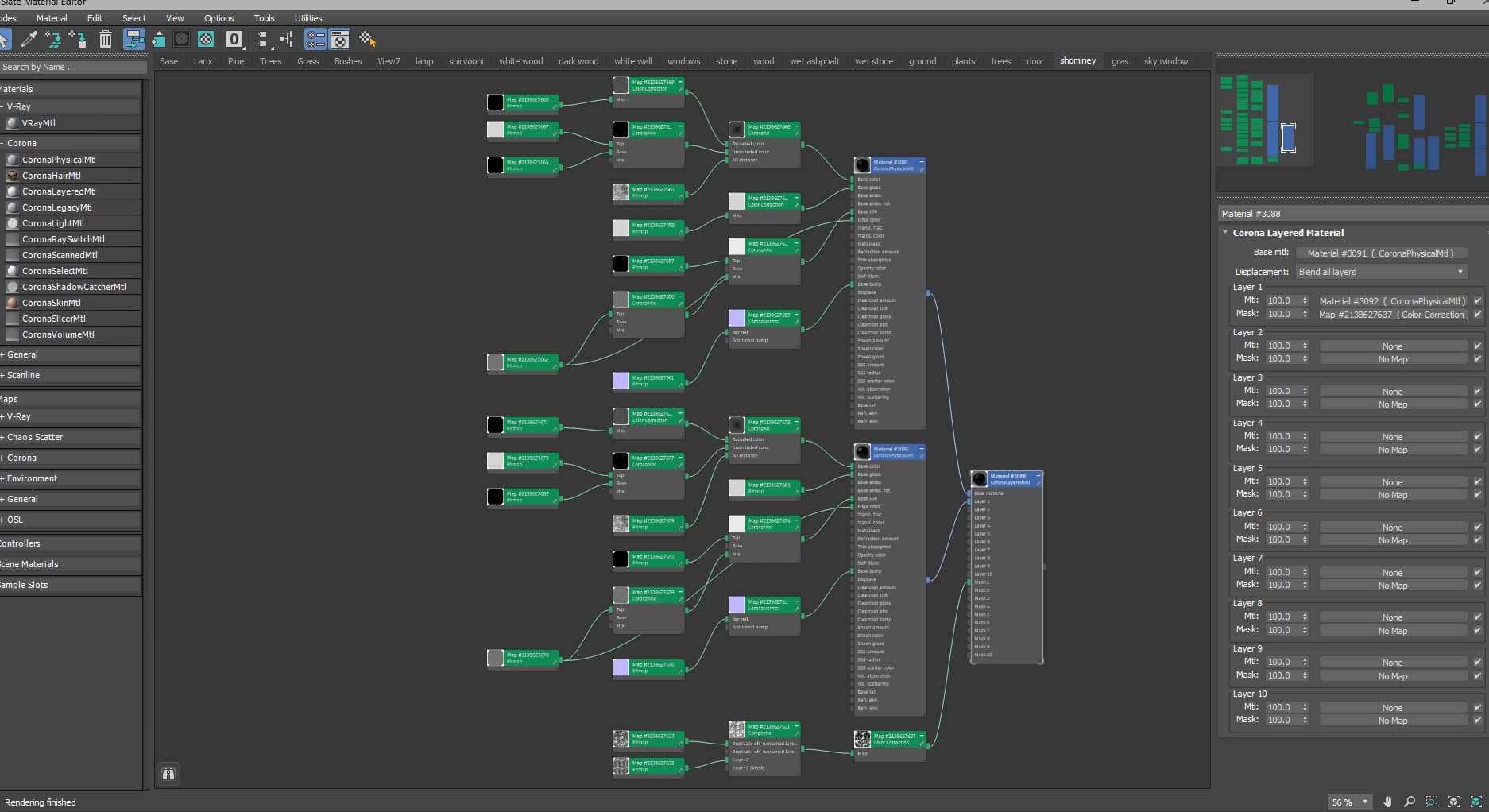Click the Layer 3 Mask No Map button
1489x812 pixels.
pyautogui.click(x=1393, y=404)
